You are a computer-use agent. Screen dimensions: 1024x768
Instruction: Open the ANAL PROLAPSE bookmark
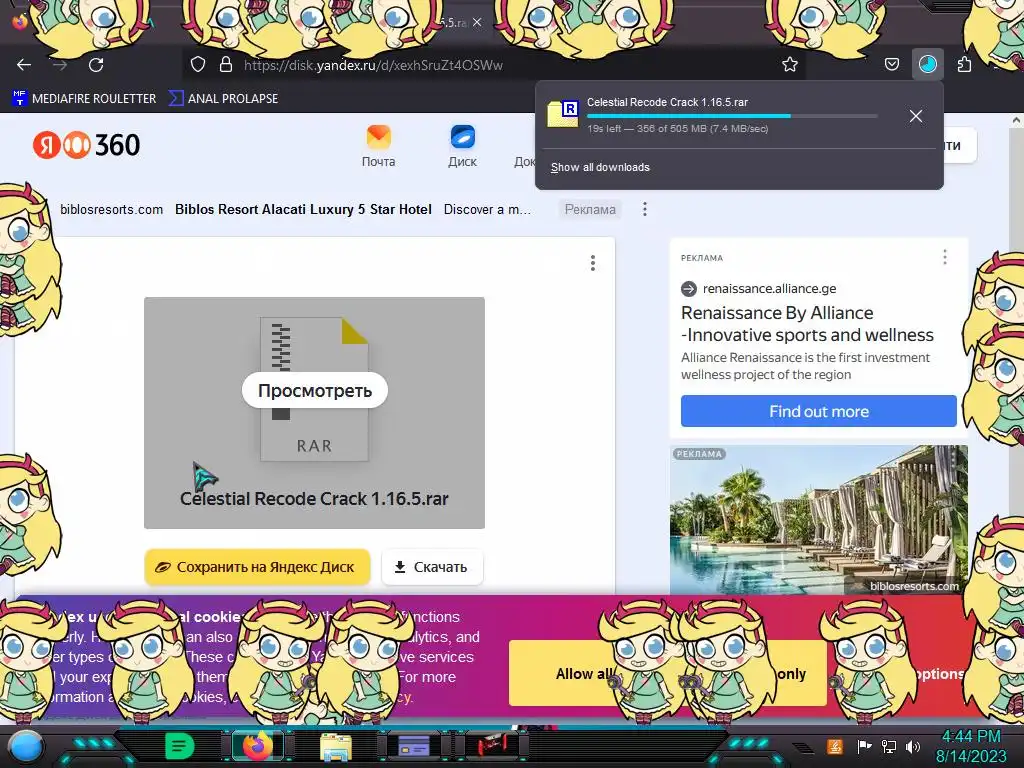click(x=223, y=99)
